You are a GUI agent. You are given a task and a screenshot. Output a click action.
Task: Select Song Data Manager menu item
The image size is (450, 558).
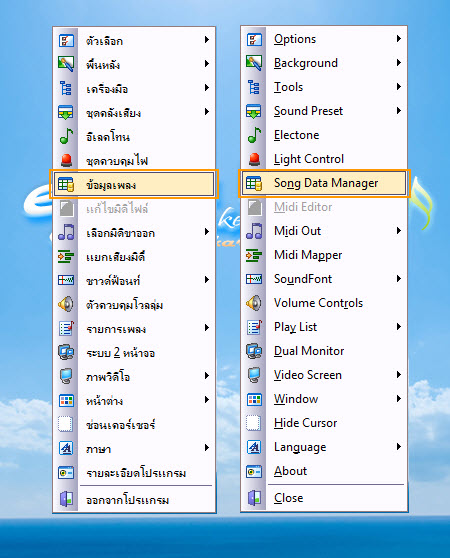(x=324, y=183)
